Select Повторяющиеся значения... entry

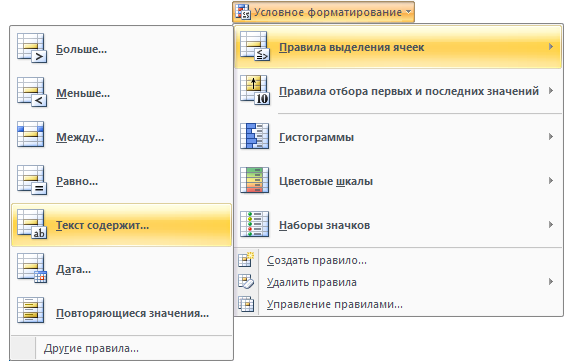click(x=121, y=313)
